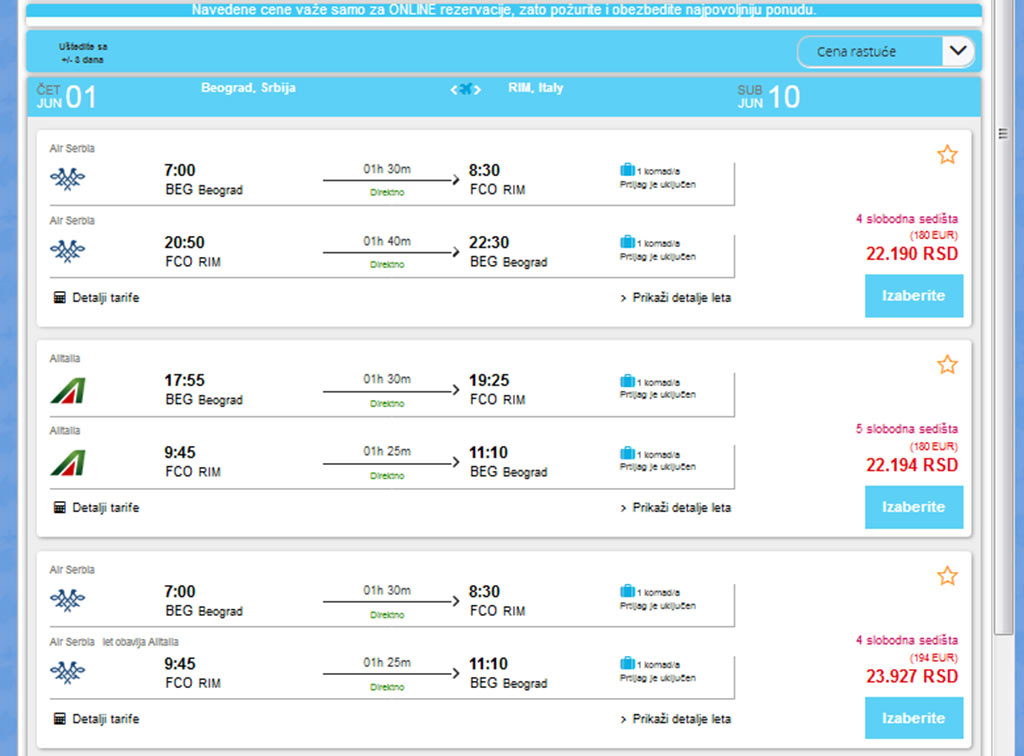Select the 23.927 RSD flight with Izaberite
Image resolution: width=1024 pixels, height=756 pixels.
(x=914, y=717)
